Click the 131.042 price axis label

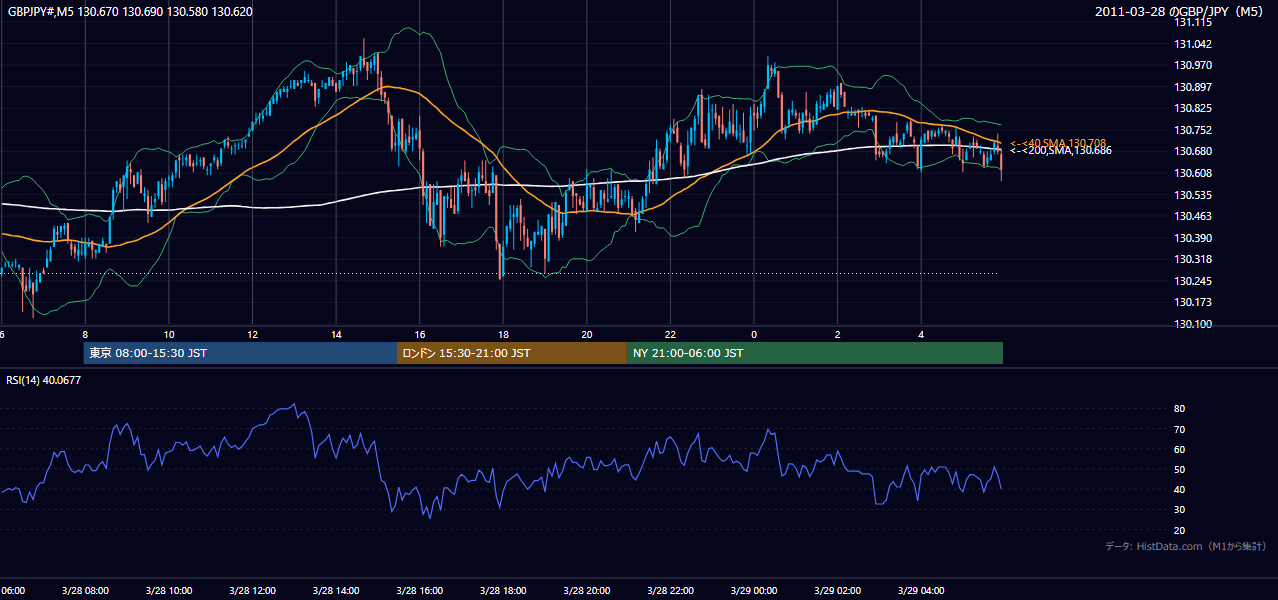pos(1192,44)
